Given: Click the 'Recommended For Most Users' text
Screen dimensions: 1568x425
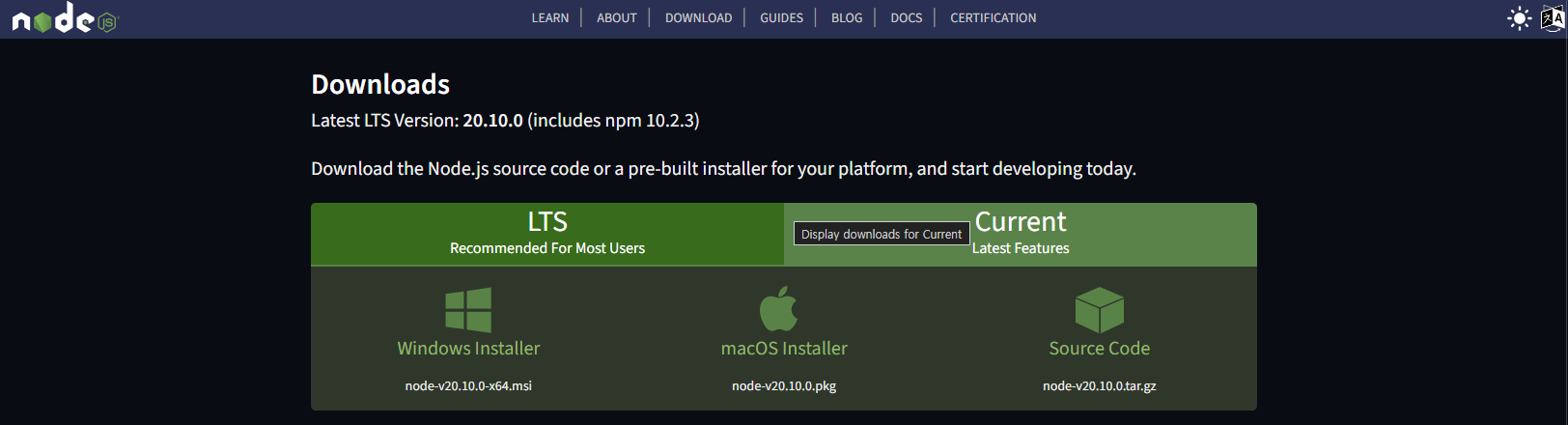Looking at the screenshot, I should coord(547,248).
